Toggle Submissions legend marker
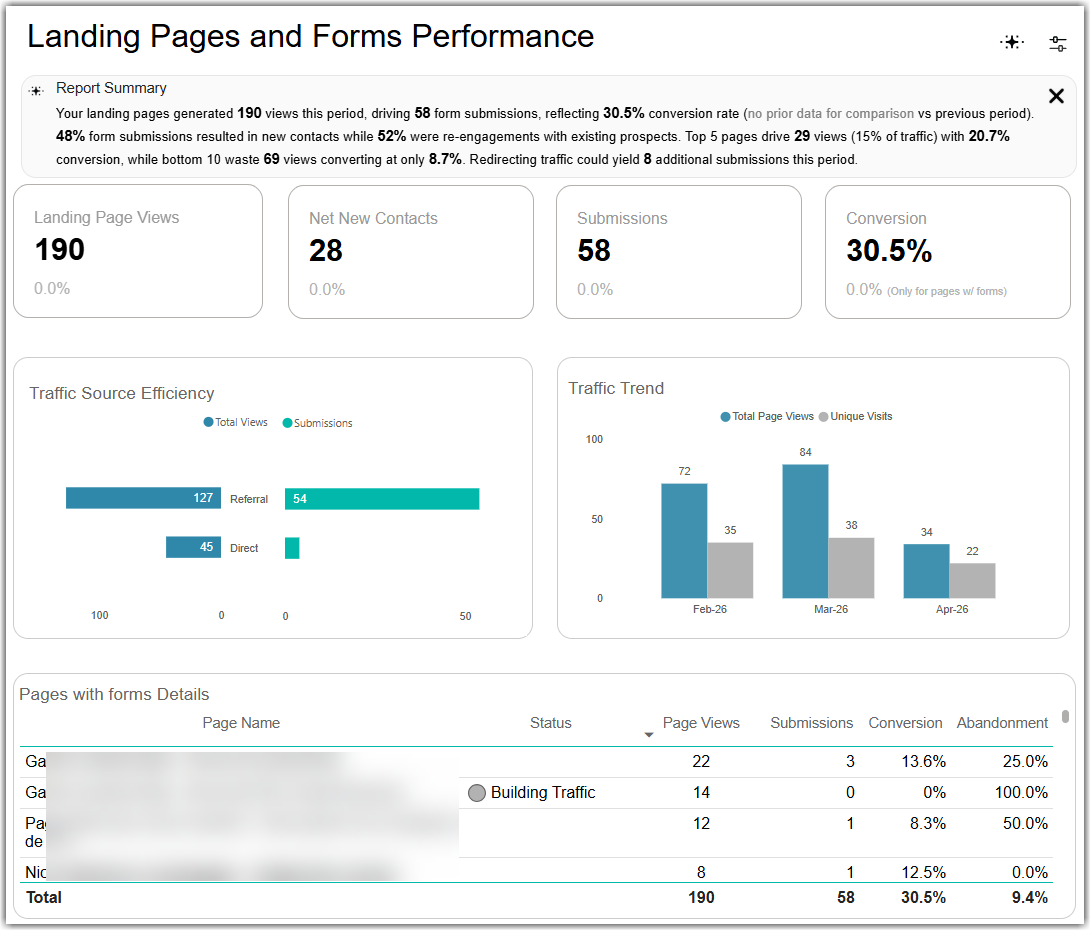The image size is (1091, 931). click(287, 423)
